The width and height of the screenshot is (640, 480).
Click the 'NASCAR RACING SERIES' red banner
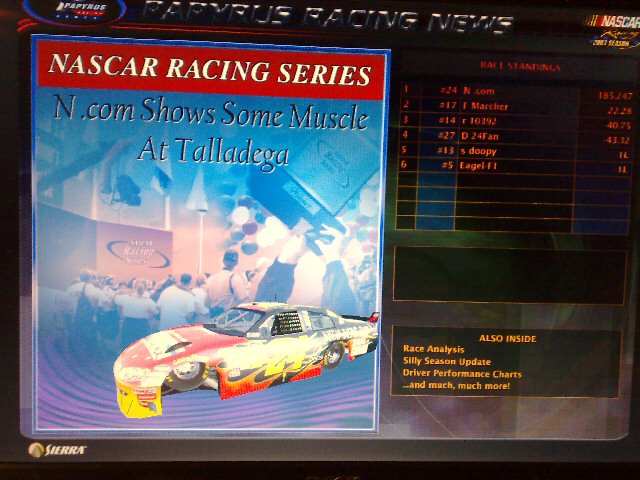click(211, 69)
